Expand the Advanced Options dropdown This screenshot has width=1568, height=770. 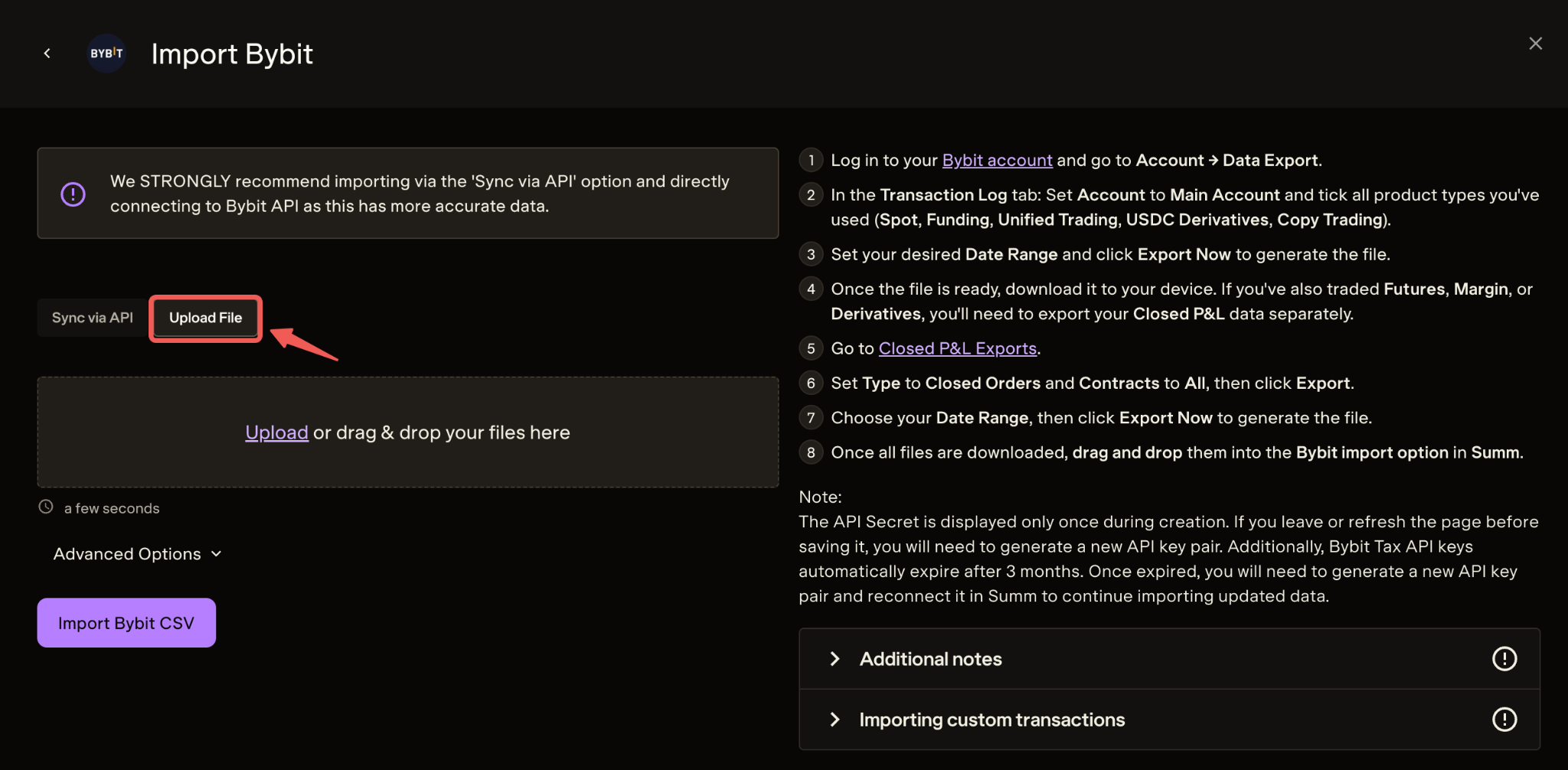click(128, 554)
